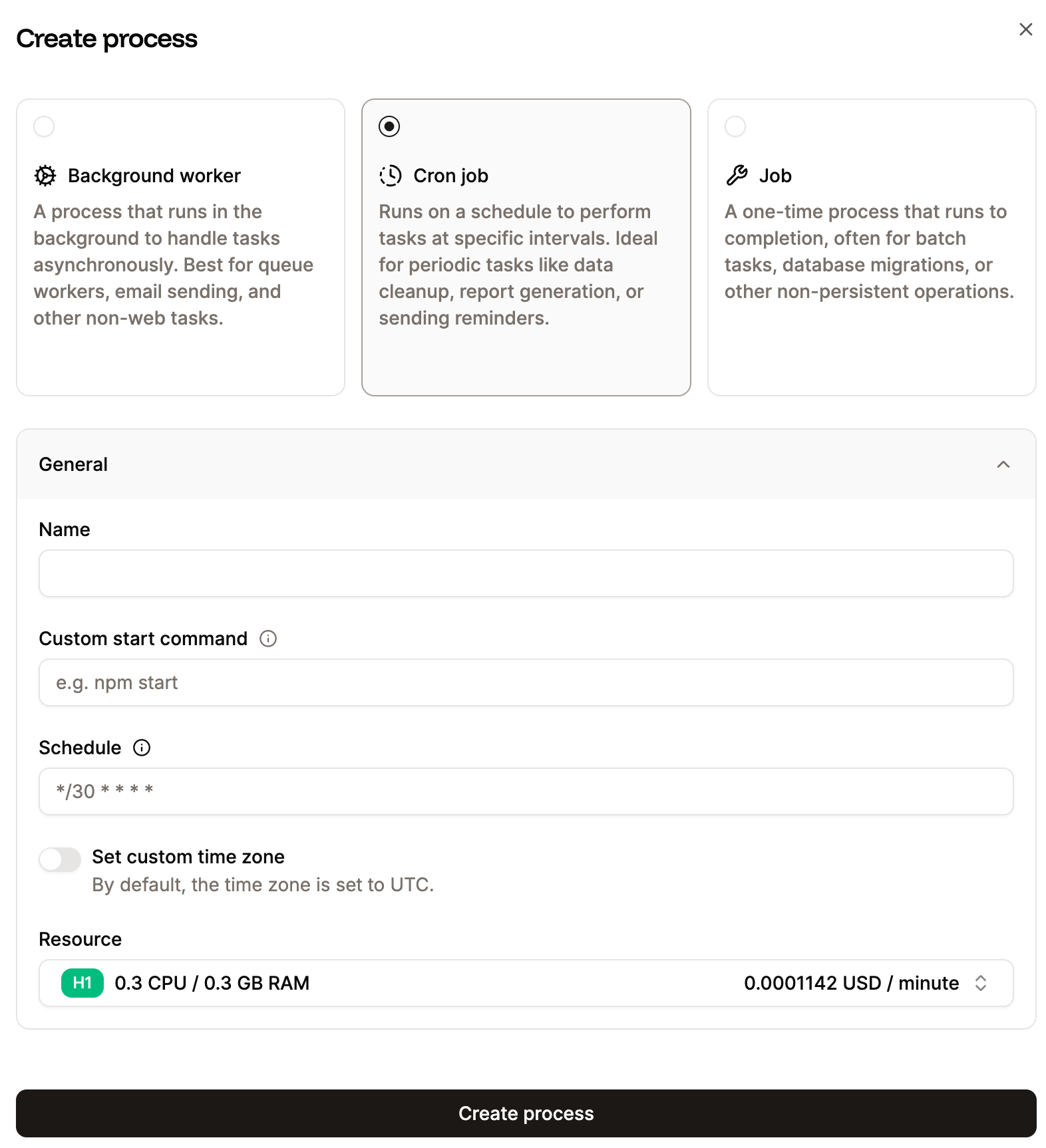Collapse the General section chevron
This screenshot has height=1148, width=1046.
pyautogui.click(x=1003, y=464)
